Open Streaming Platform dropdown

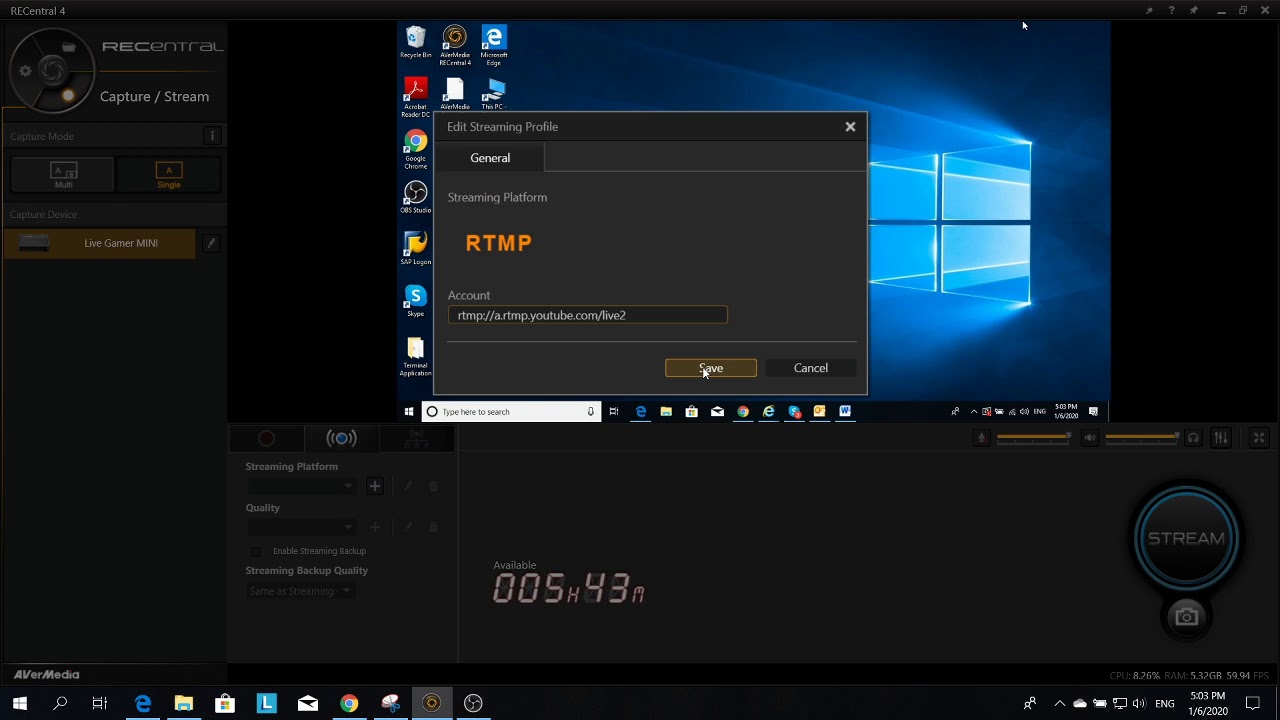coord(301,486)
